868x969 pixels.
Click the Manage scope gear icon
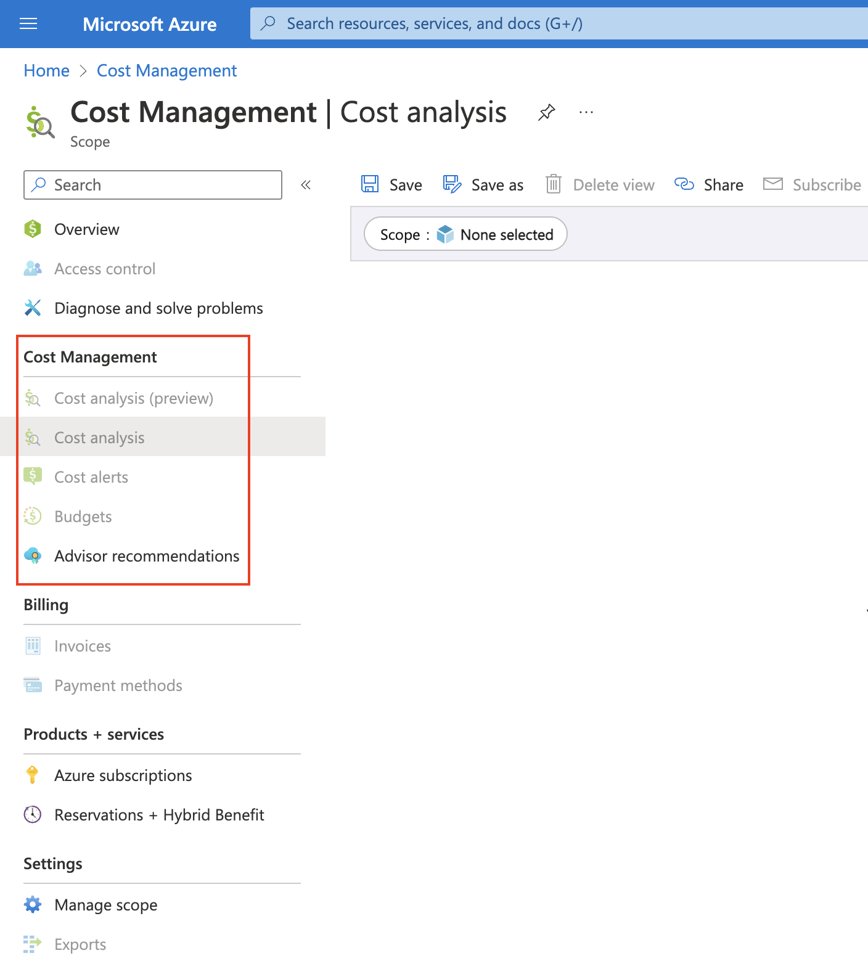(x=33, y=904)
